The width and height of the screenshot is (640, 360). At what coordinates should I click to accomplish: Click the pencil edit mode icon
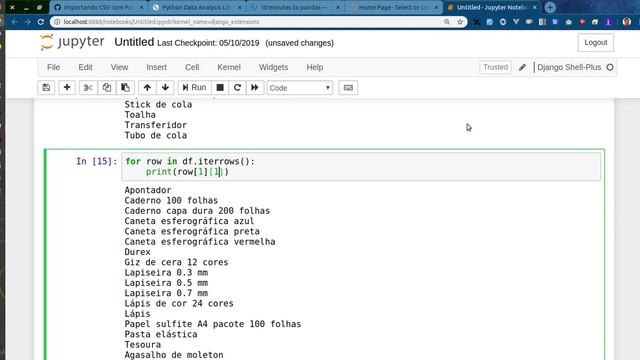click(x=522, y=67)
